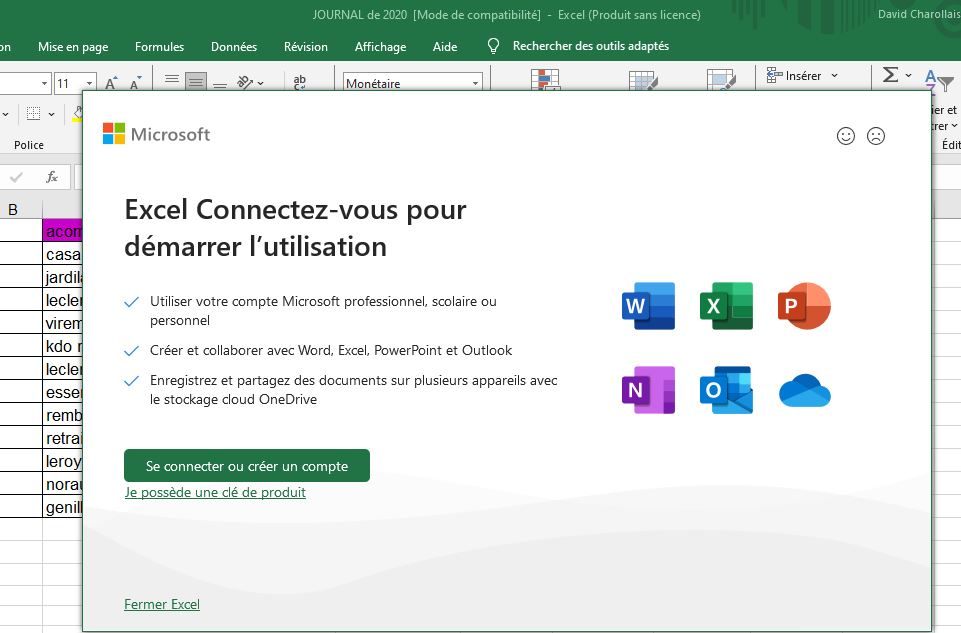The image size is (961, 633).
Task: Apply middle vertical alignment
Action: pos(196,81)
